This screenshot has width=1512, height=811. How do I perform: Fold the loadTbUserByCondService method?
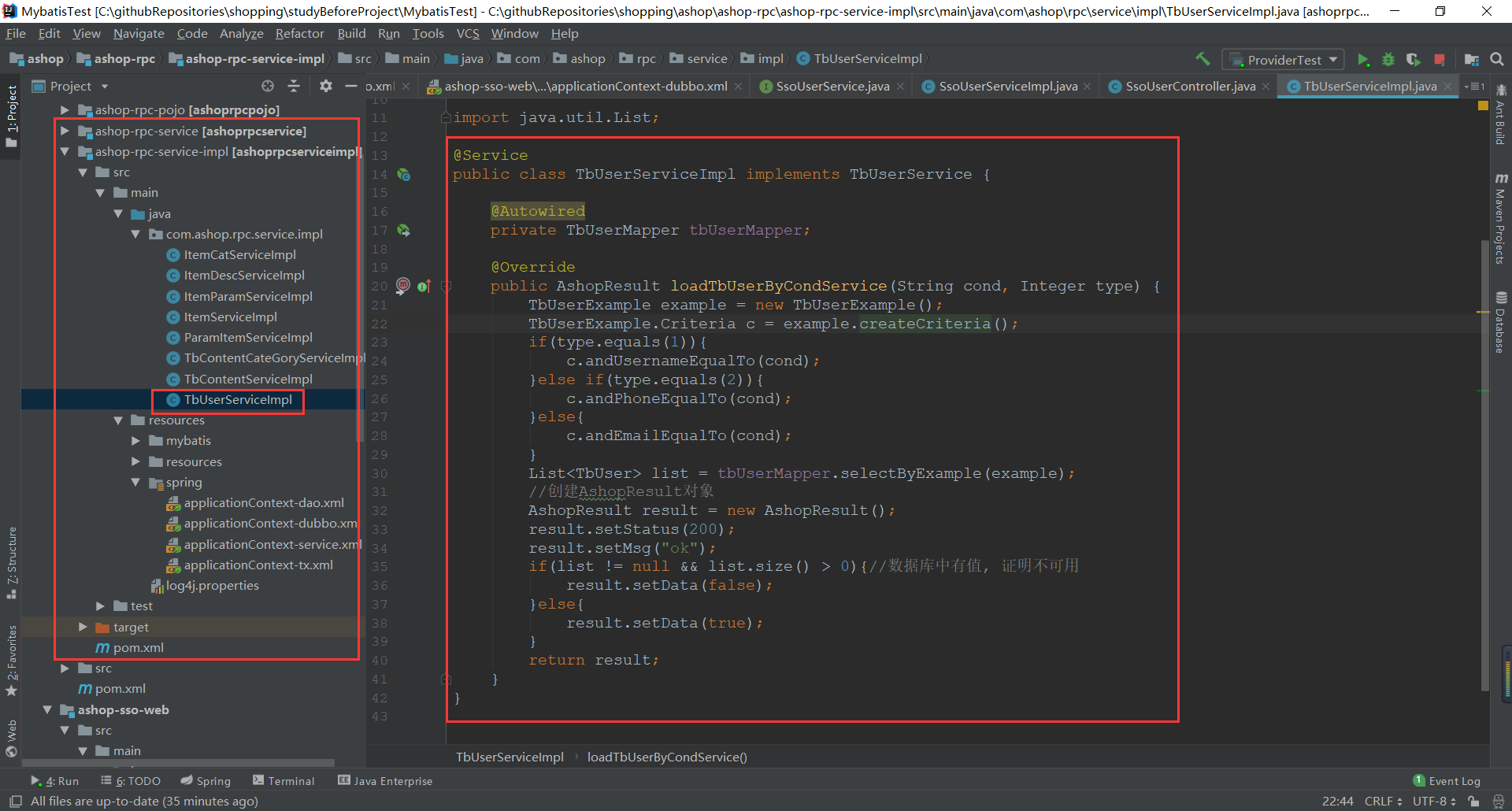447,287
